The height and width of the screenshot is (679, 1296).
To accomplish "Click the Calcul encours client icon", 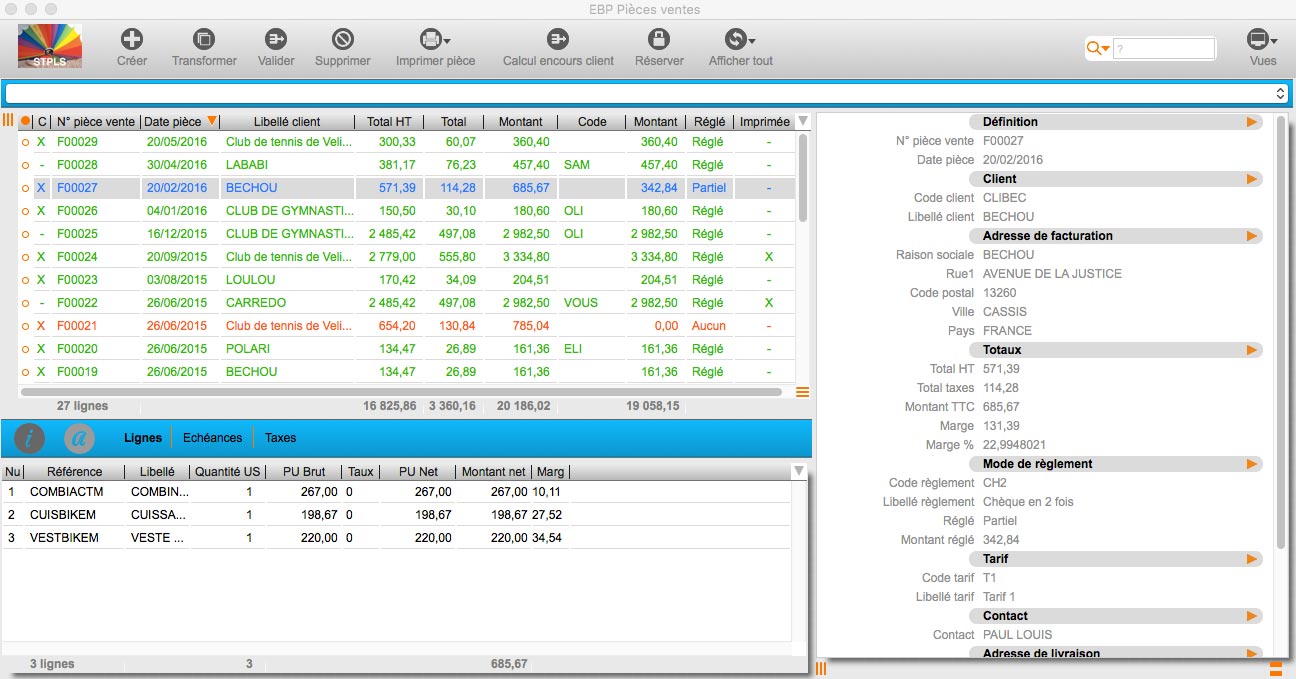I will point(558,40).
